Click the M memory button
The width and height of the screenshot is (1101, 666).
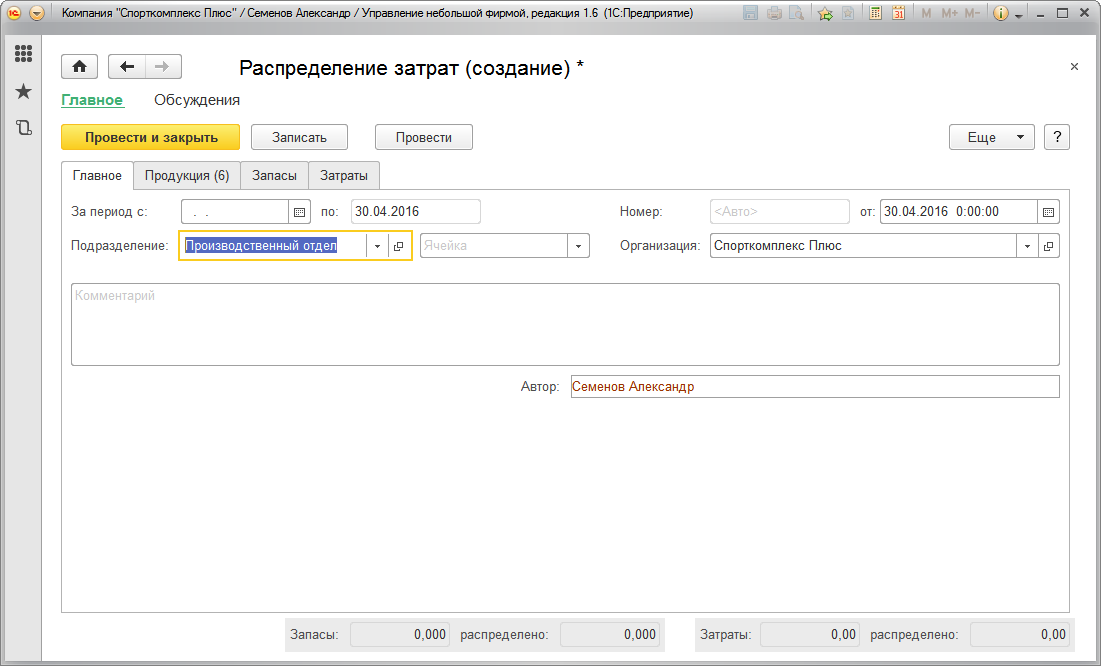[x=926, y=13]
